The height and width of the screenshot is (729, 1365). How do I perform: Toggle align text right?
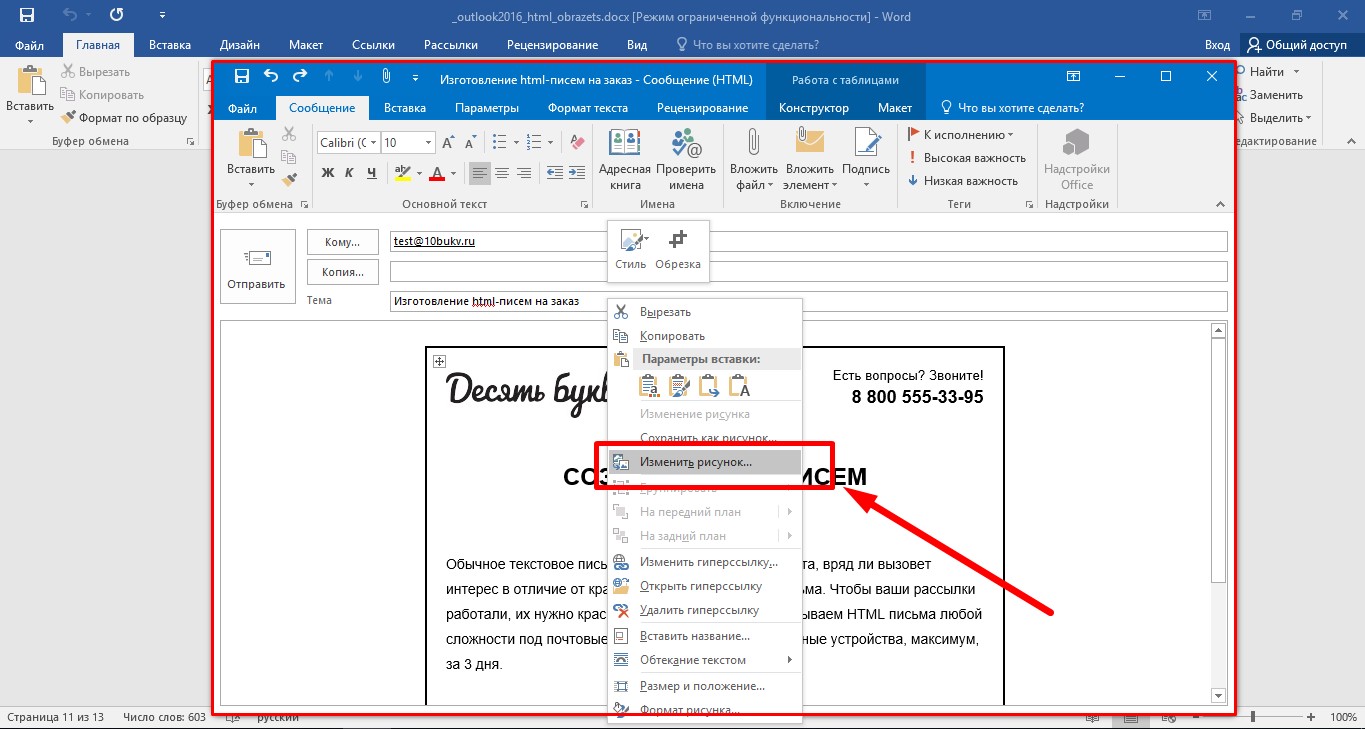pyautogui.click(x=523, y=173)
